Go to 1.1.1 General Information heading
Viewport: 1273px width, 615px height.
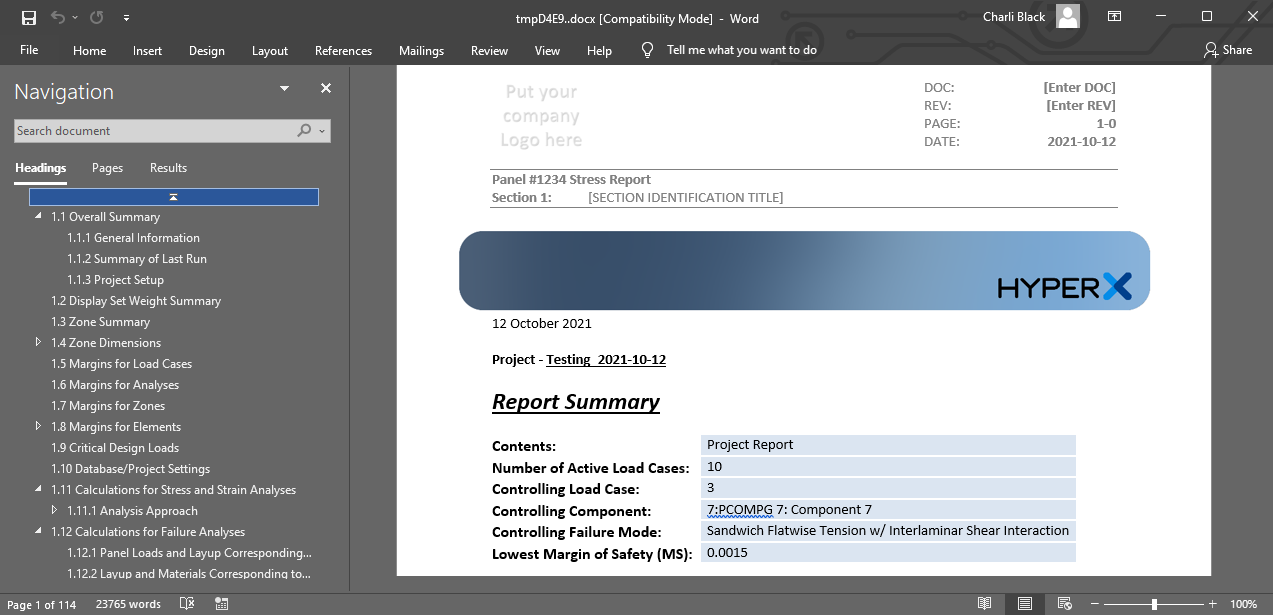click(133, 238)
